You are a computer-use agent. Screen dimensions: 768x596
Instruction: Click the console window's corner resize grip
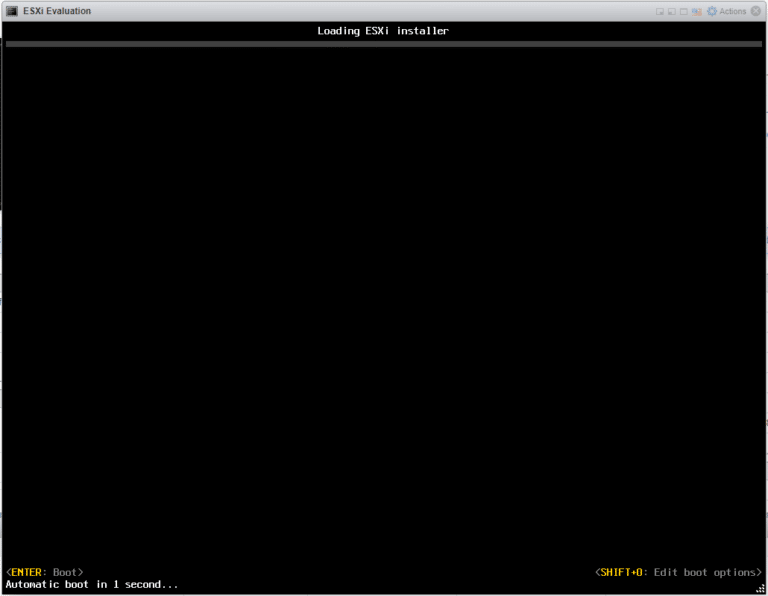761,589
